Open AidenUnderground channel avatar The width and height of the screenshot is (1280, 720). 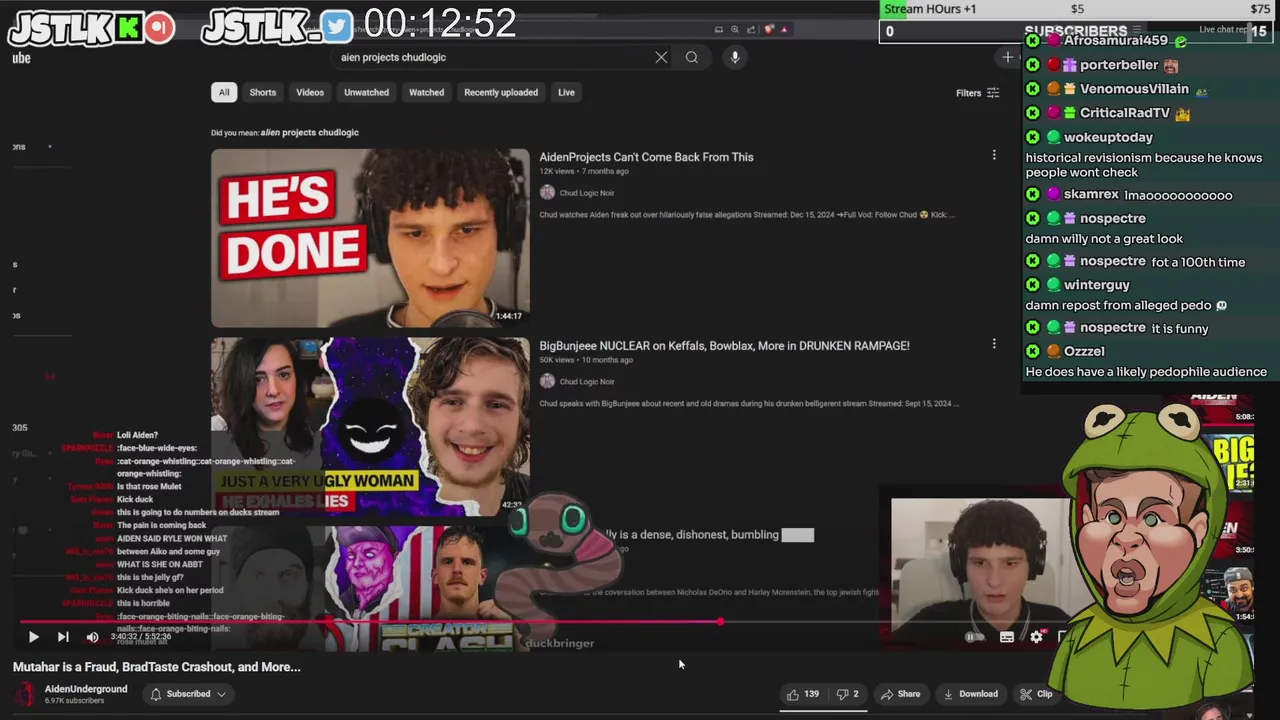coord(25,694)
